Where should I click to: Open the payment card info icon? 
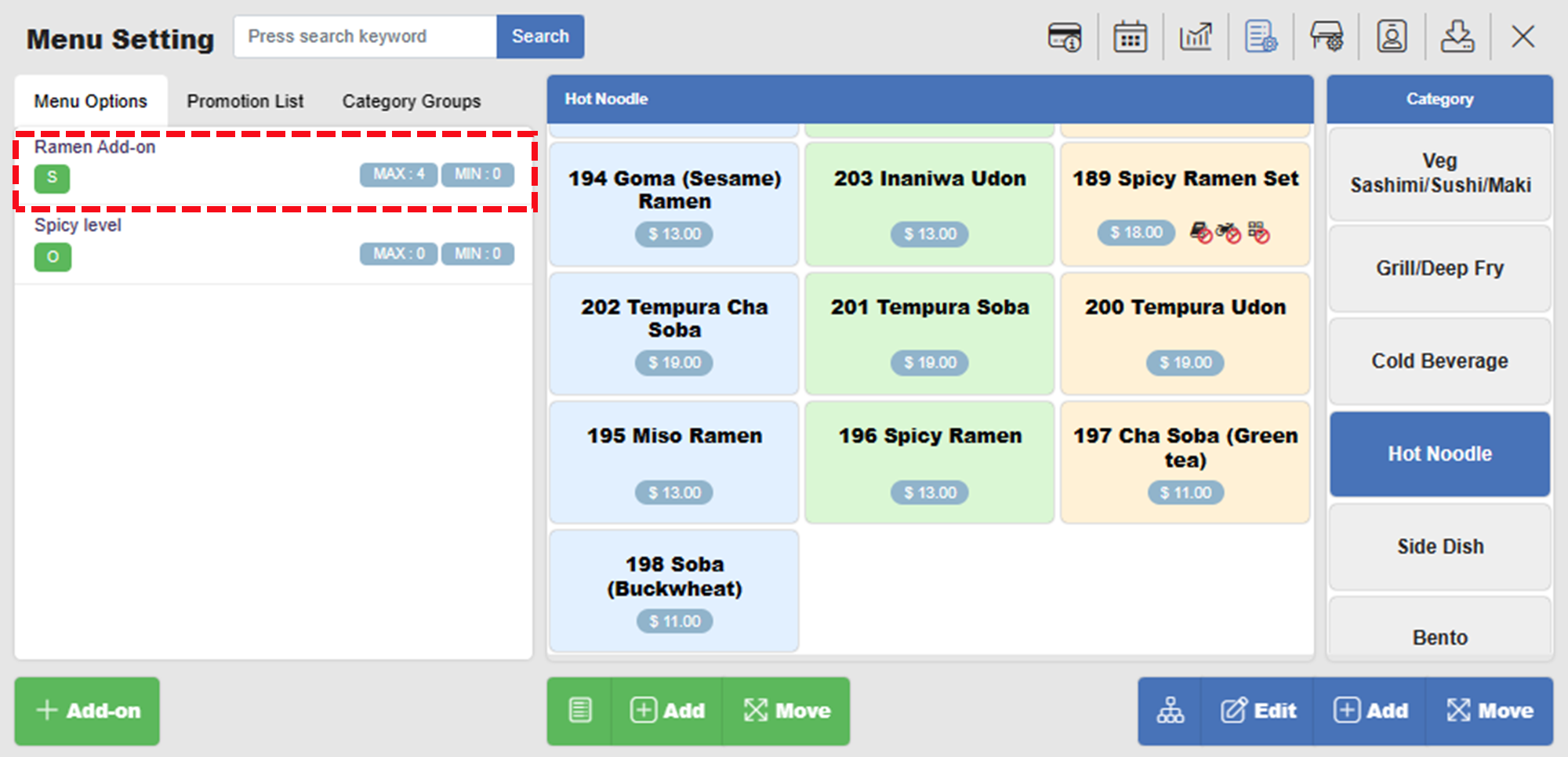(x=1064, y=37)
